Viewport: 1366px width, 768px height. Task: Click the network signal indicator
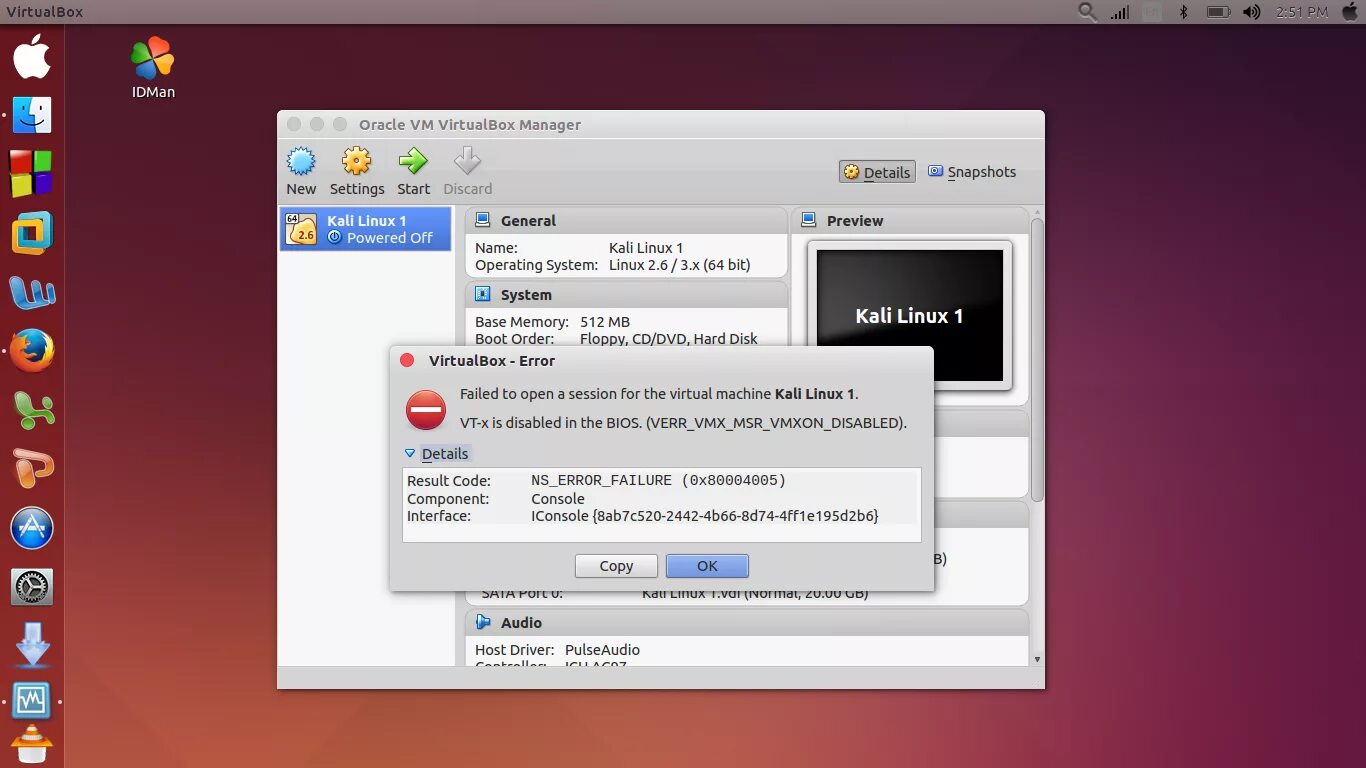[x=1120, y=12]
